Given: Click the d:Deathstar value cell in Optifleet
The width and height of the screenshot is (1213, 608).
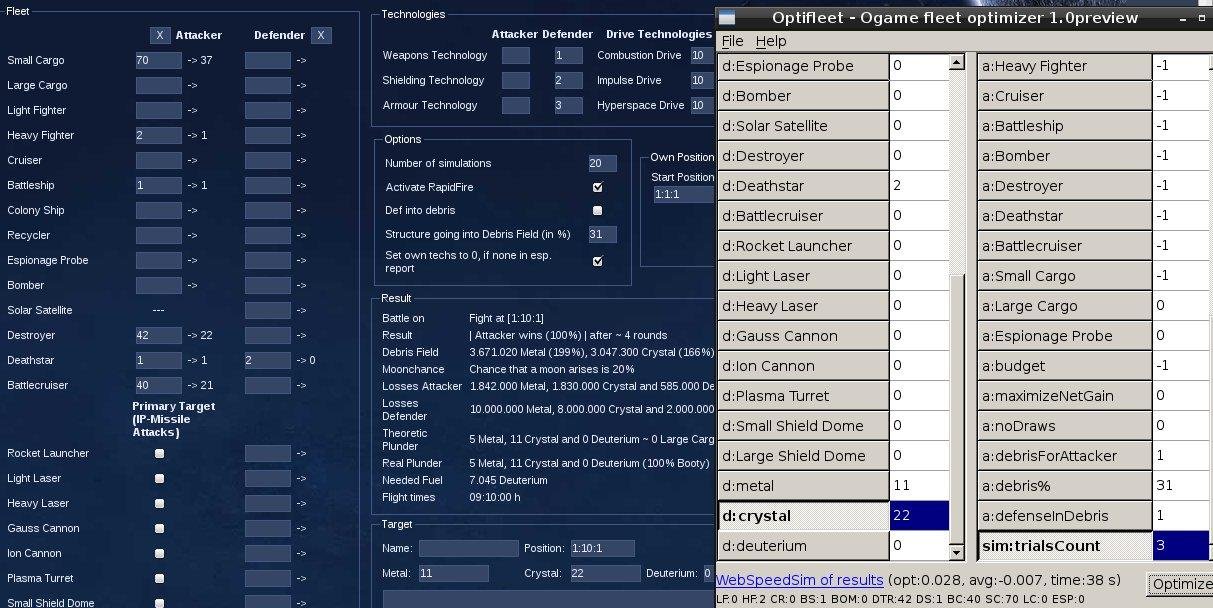Looking at the screenshot, I should (x=919, y=186).
